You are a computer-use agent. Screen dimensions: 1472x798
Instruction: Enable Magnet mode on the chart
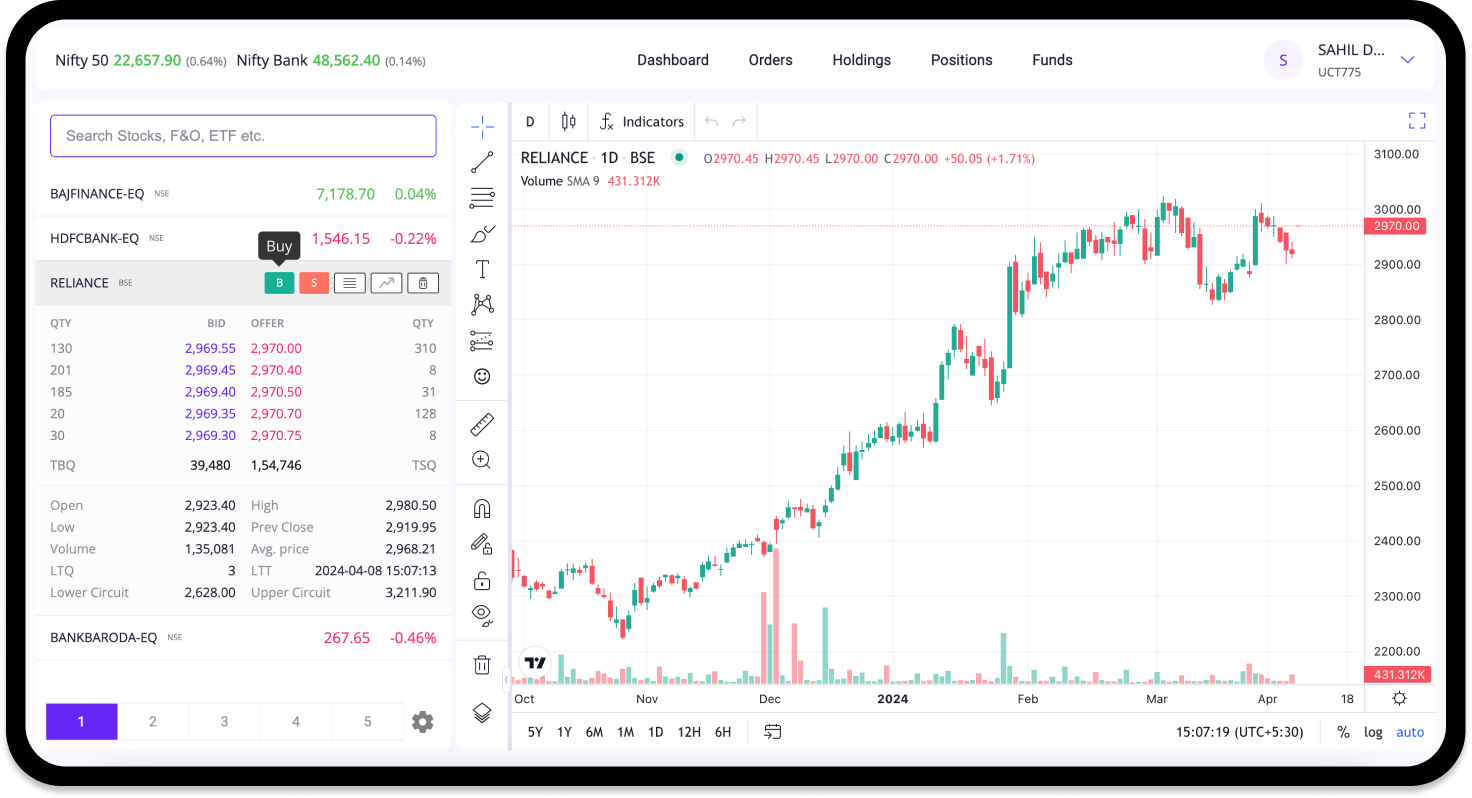(x=481, y=507)
